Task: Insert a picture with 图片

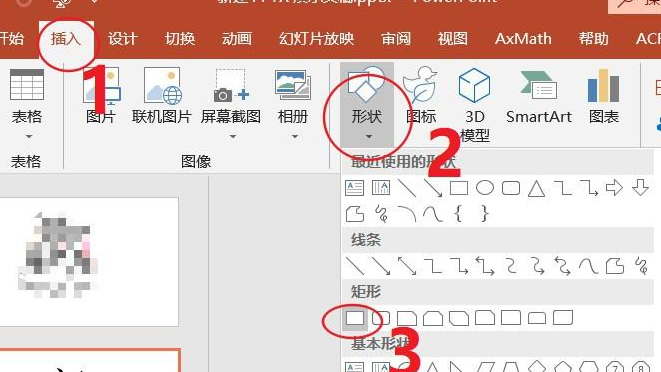Action: tap(102, 96)
